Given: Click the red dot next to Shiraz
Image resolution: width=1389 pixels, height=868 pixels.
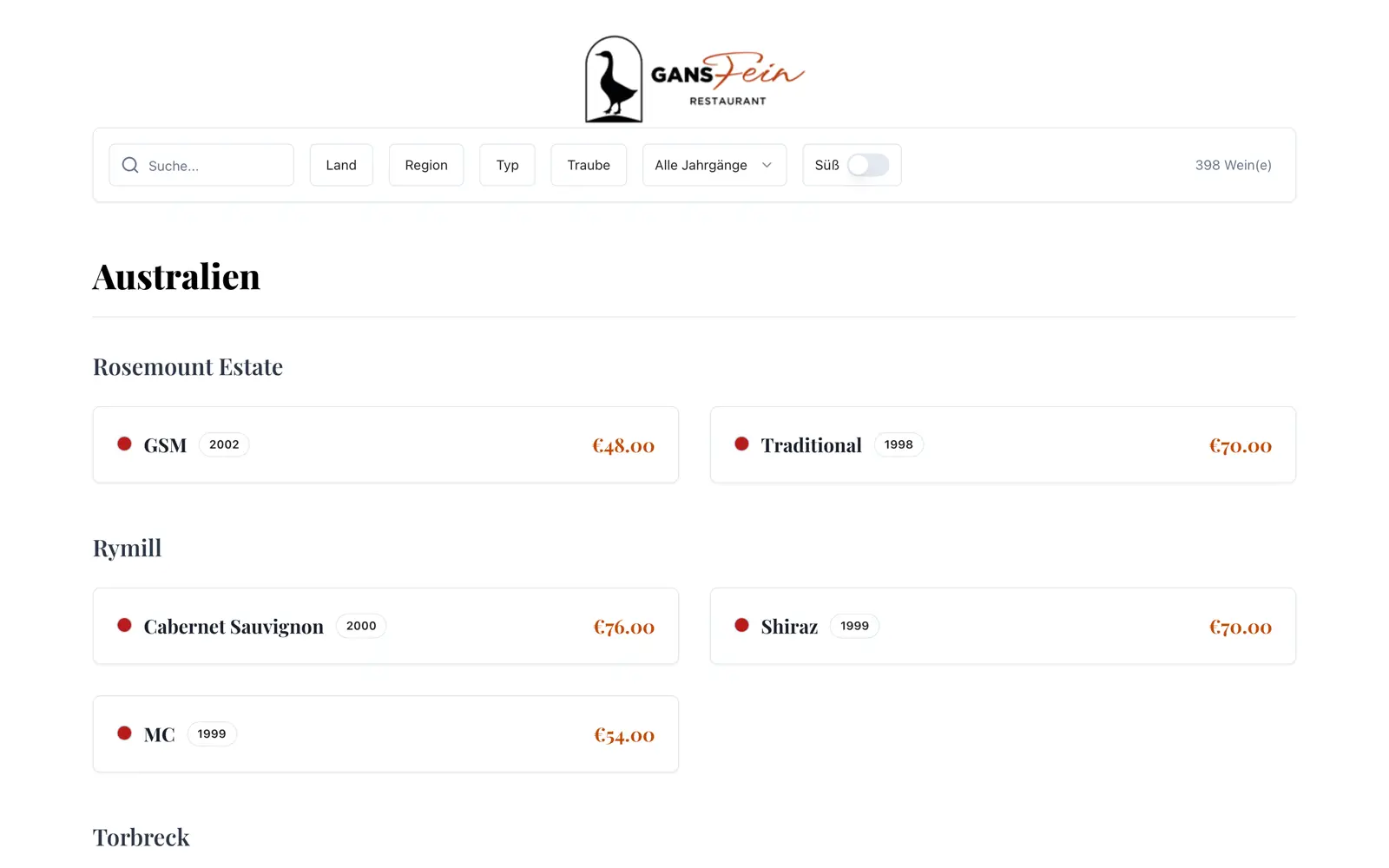Looking at the screenshot, I should coord(741,625).
